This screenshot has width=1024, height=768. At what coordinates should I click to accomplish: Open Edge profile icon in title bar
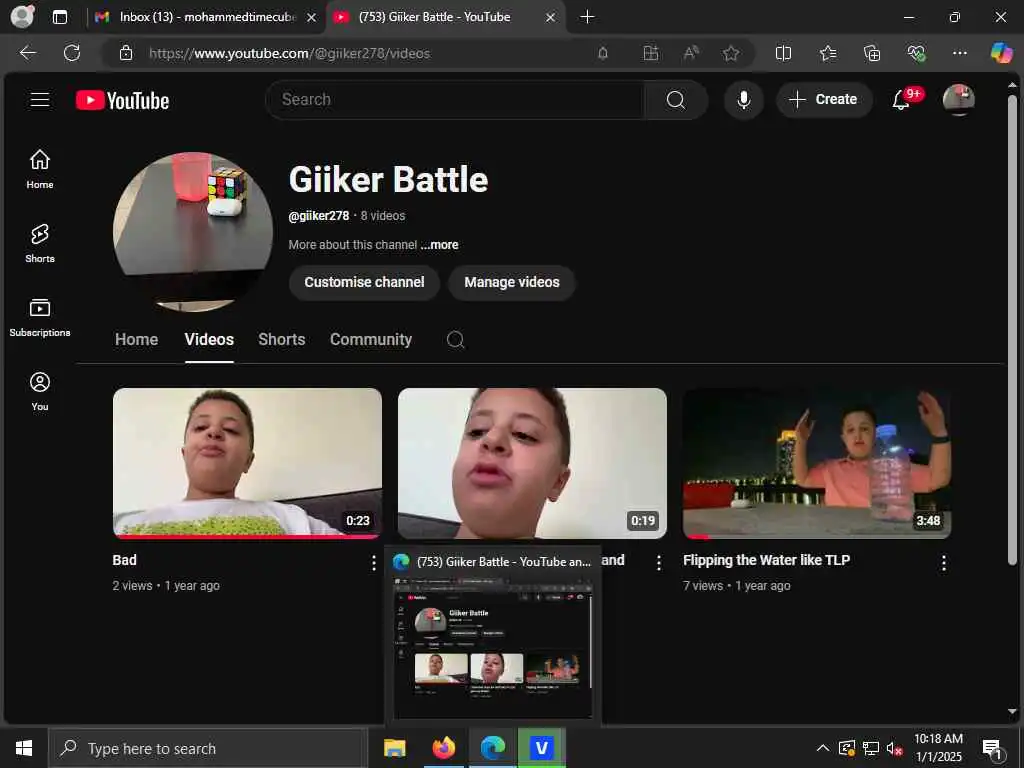22,16
